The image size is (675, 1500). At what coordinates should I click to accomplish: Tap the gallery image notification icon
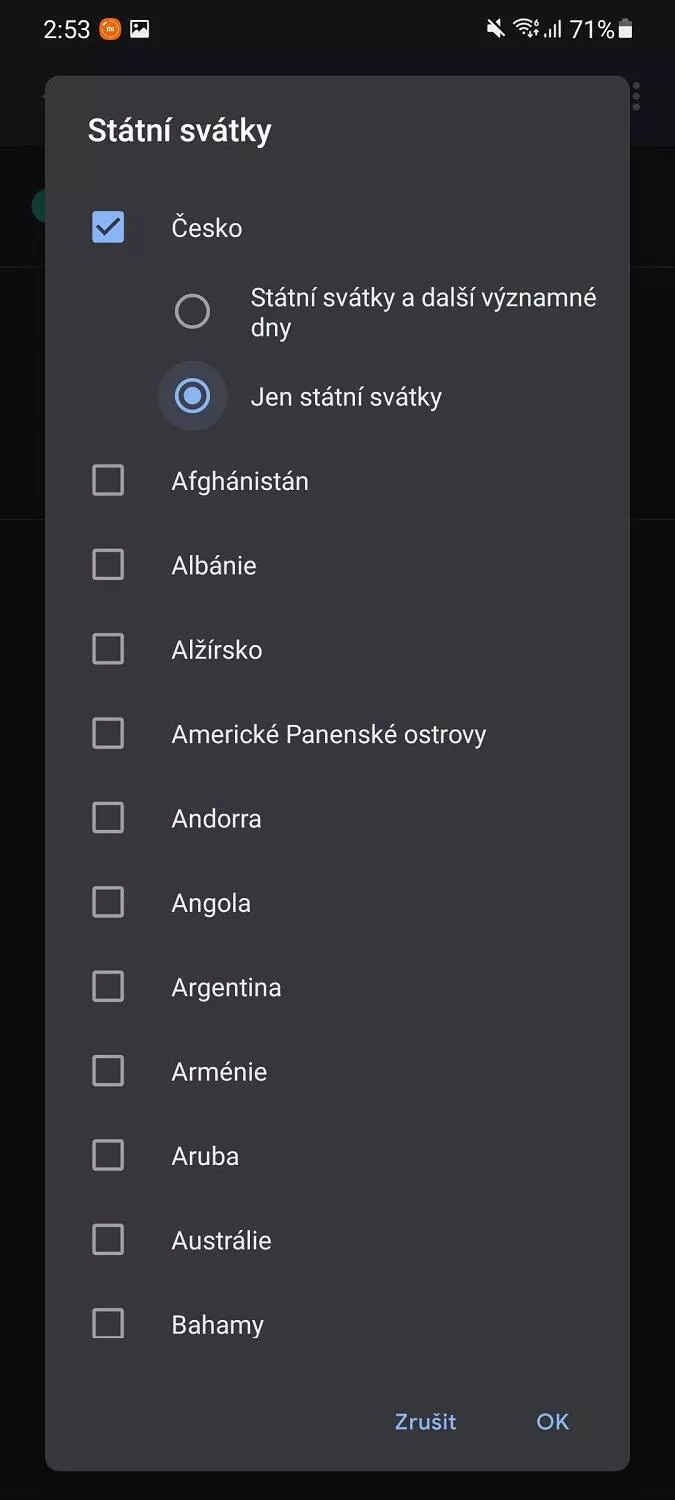pyautogui.click(x=140, y=30)
